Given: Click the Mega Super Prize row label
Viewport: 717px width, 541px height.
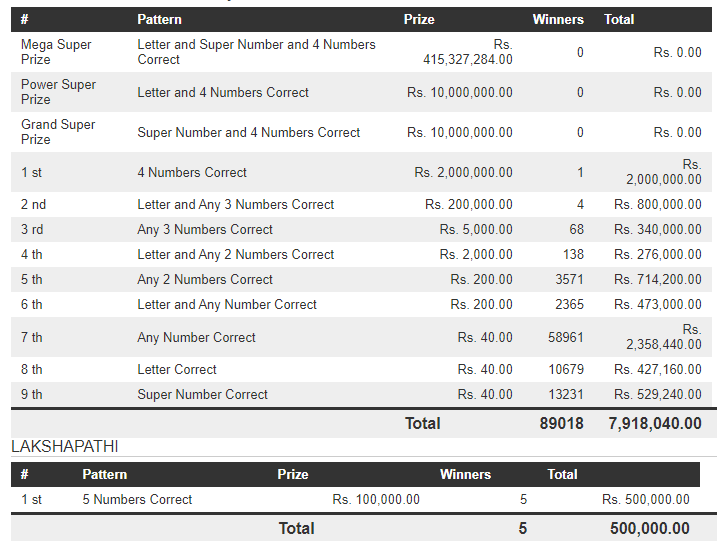Looking at the screenshot, I should (56, 52).
